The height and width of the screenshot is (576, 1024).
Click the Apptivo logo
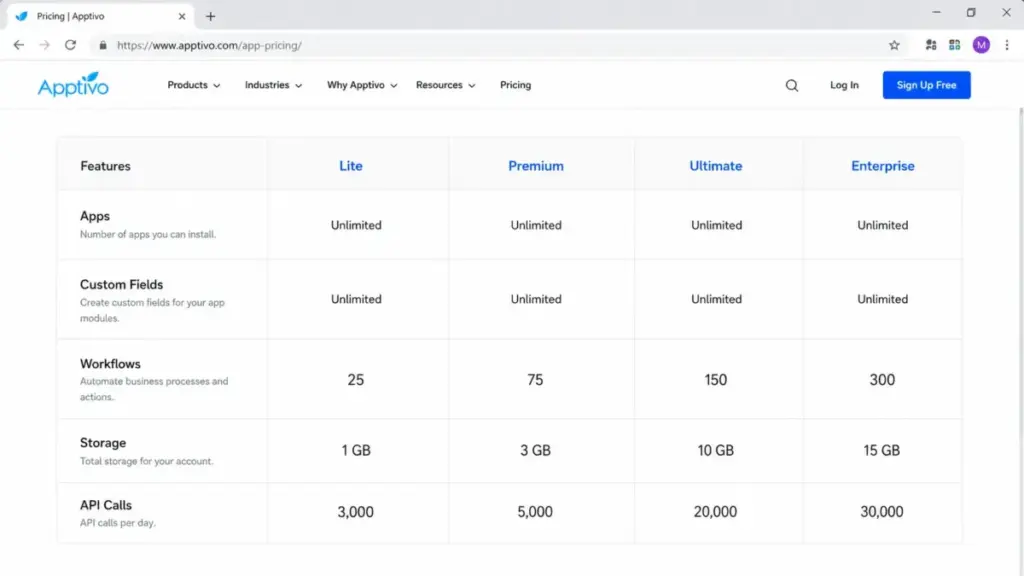pos(73,85)
